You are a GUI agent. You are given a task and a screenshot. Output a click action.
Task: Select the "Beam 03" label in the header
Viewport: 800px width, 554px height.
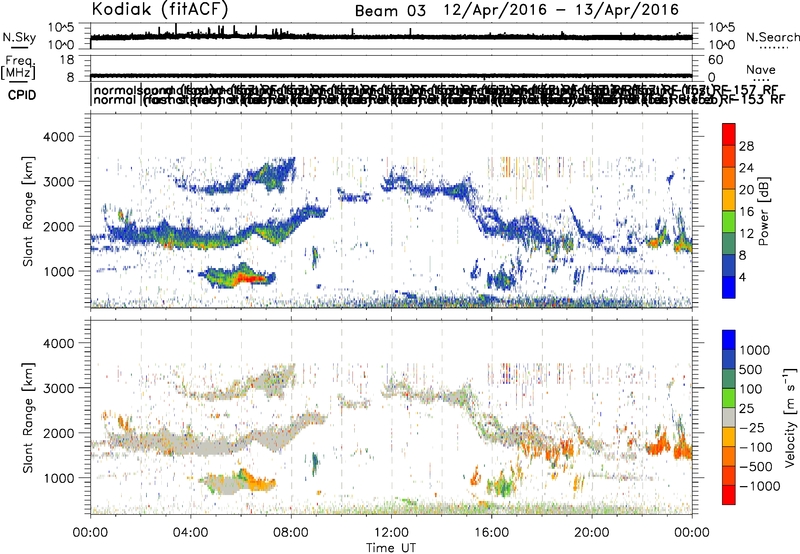[390, 11]
